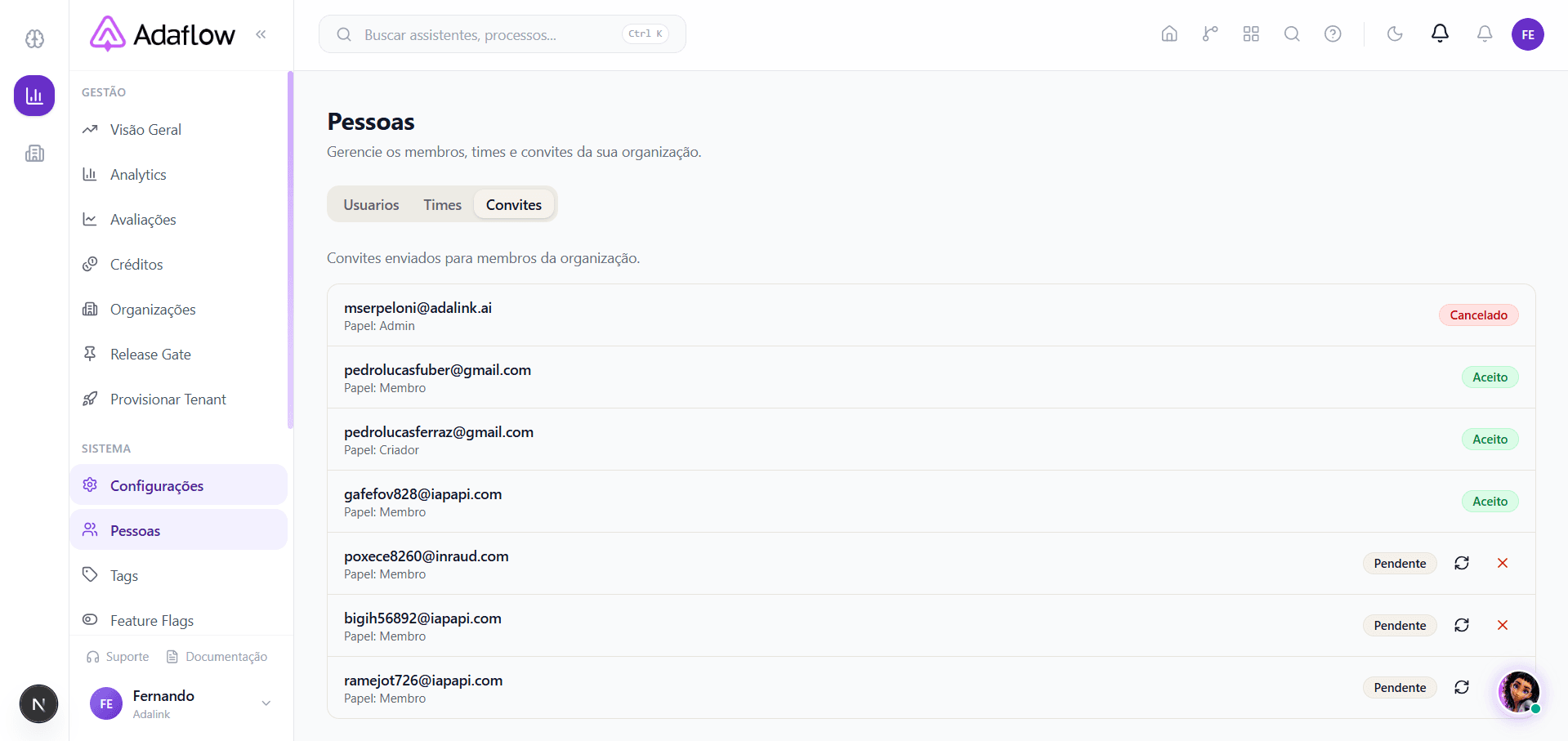This screenshot has height=741, width=1568.
Task: Resend invite to bigih56892@iapapi.com
Action: (x=1462, y=625)
